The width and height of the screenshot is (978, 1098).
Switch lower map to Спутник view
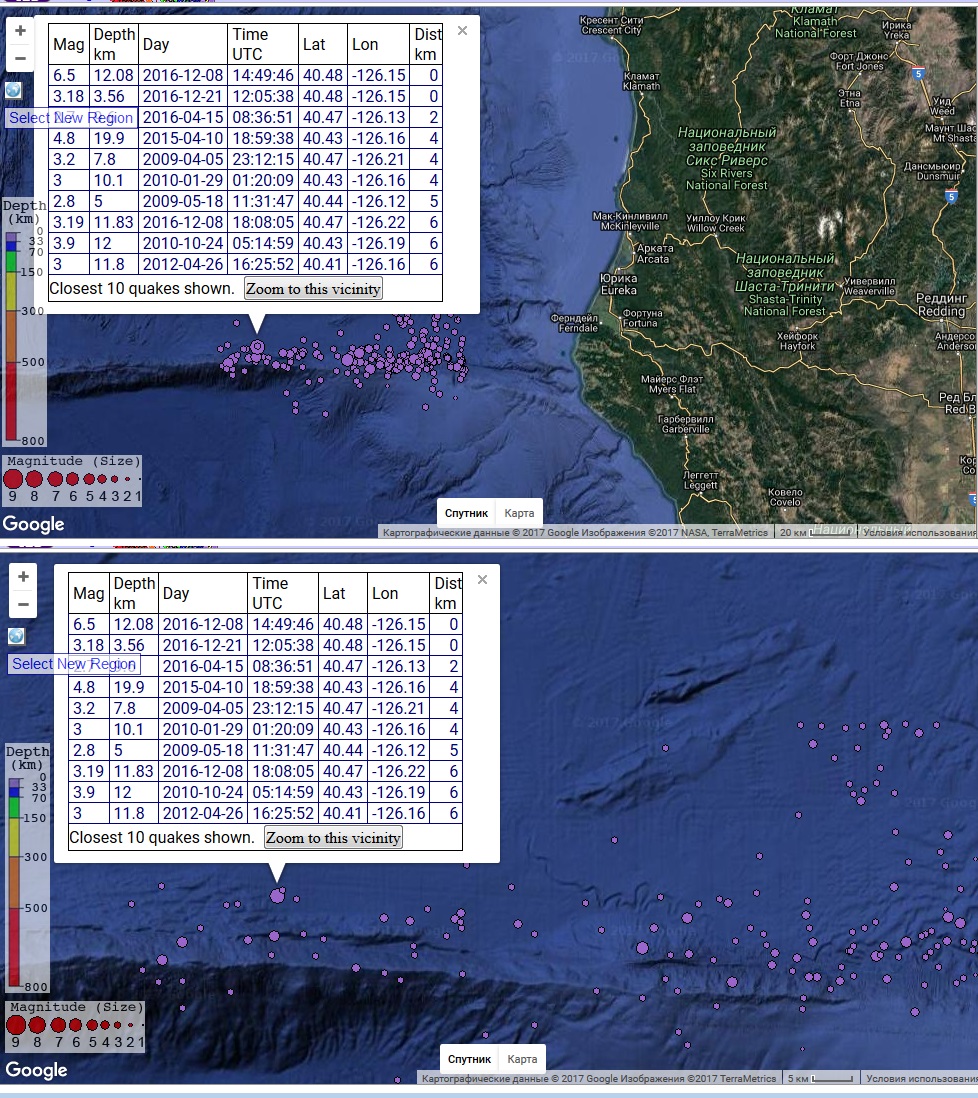[469, 1059]
